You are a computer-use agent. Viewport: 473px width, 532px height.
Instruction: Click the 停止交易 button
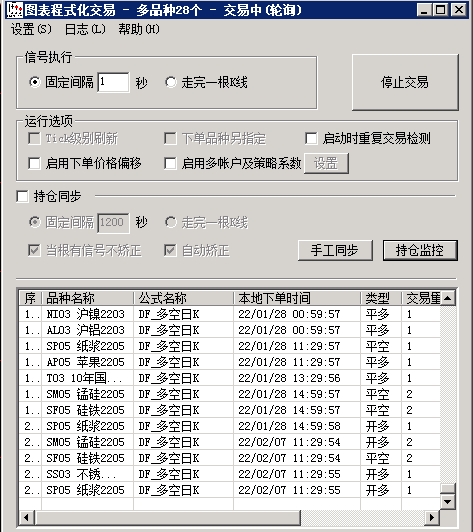(x=405, y=82)
